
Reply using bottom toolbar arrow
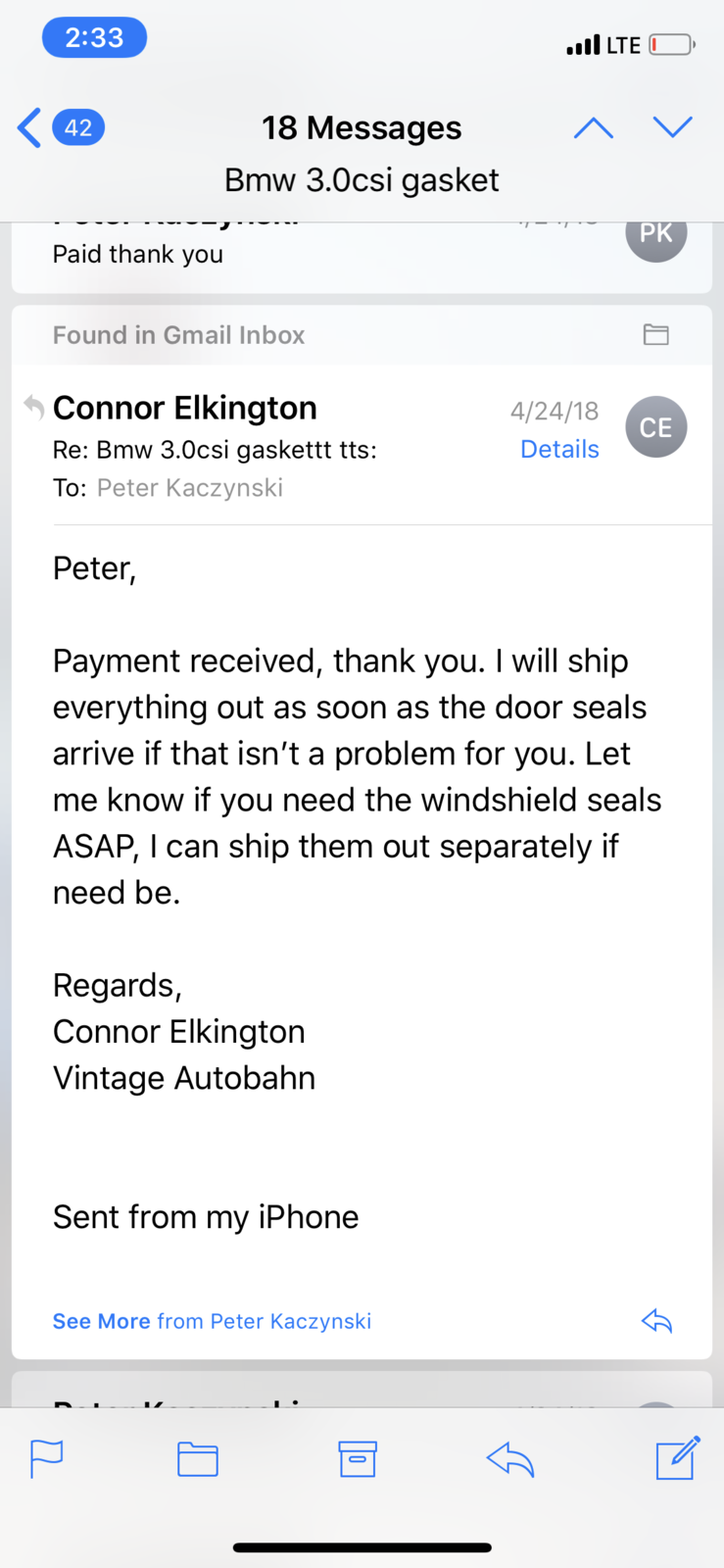coord(510,1458)
